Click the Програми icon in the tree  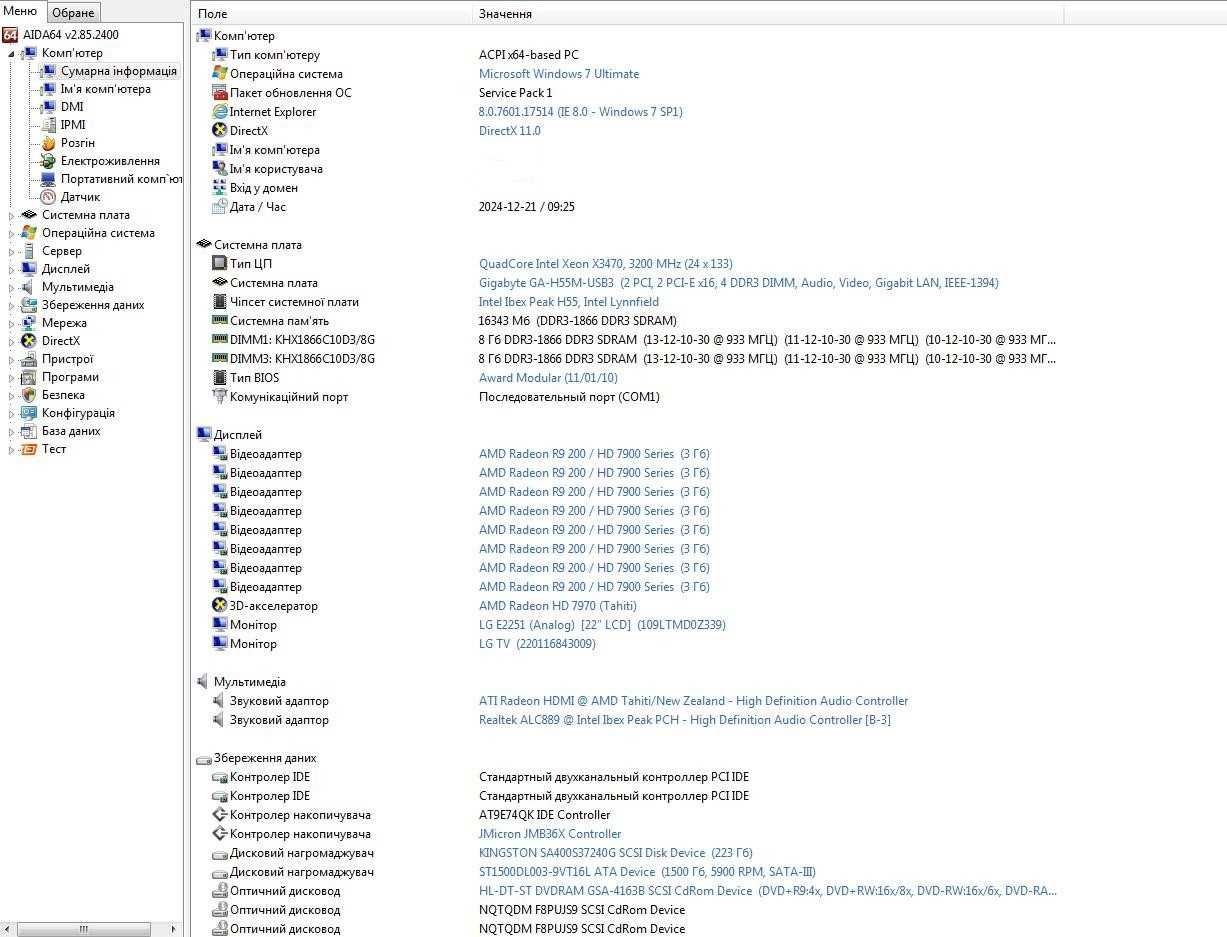click(29, 377)
